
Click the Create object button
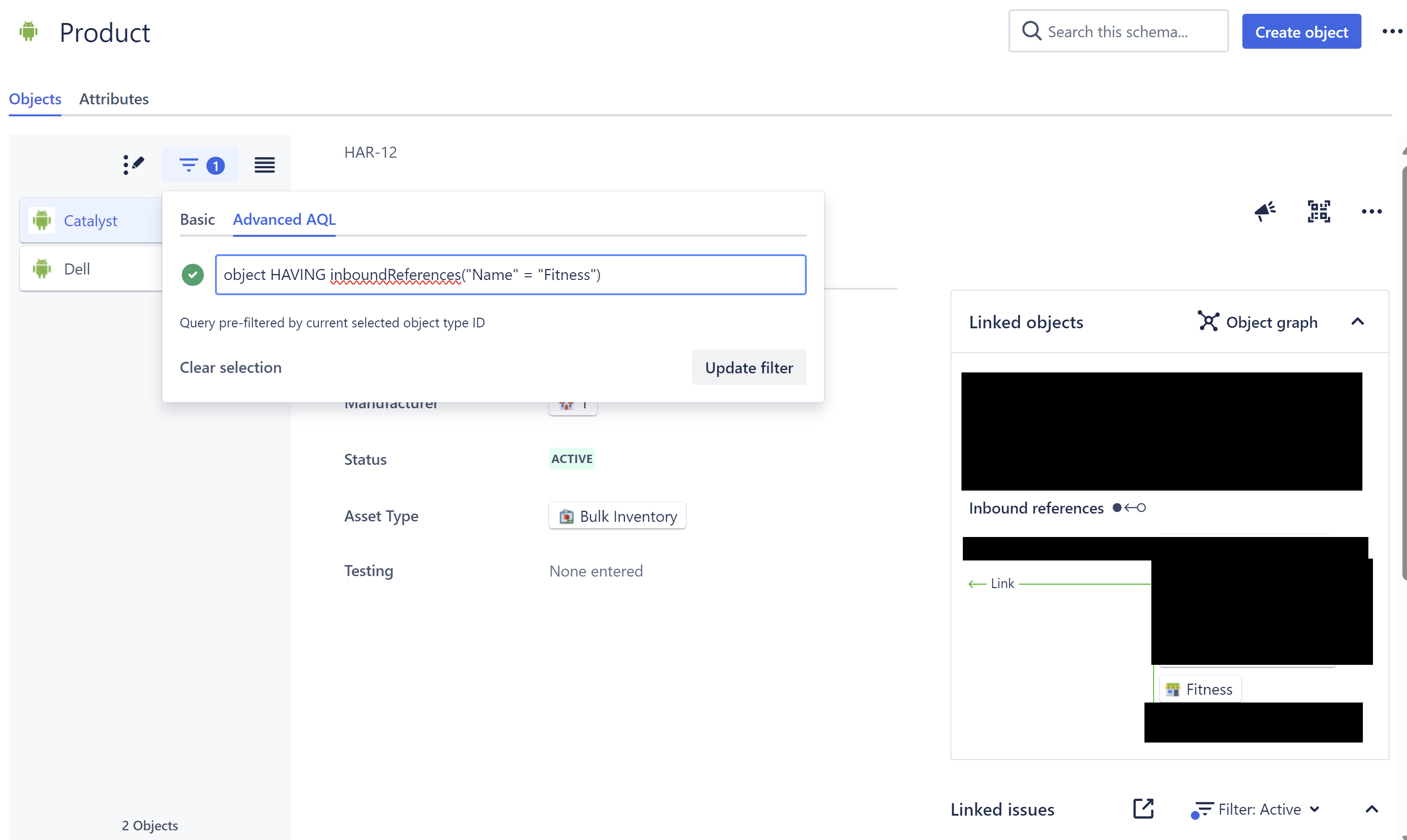coord(1301,32)
